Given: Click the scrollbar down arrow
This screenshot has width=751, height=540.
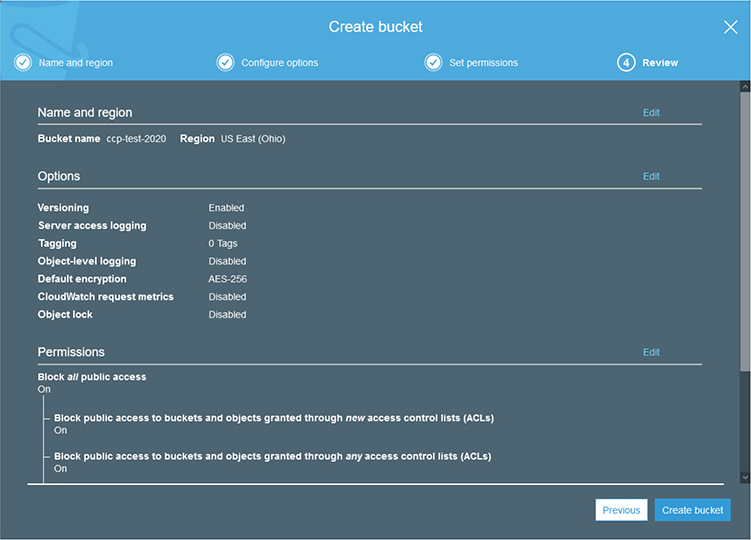Looking at the screenshot, I should pyautogui.click(x=744, y=477).
